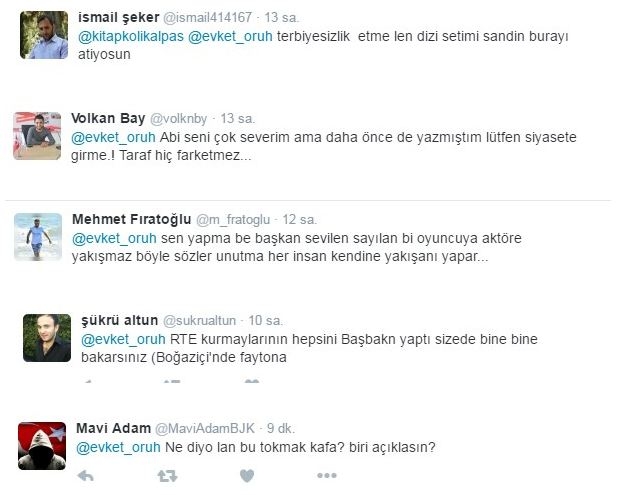Open the @m_fratoglu handle
Image resolution: width=642 pixels, height=495 pixels.
click(x=233, y=220)
